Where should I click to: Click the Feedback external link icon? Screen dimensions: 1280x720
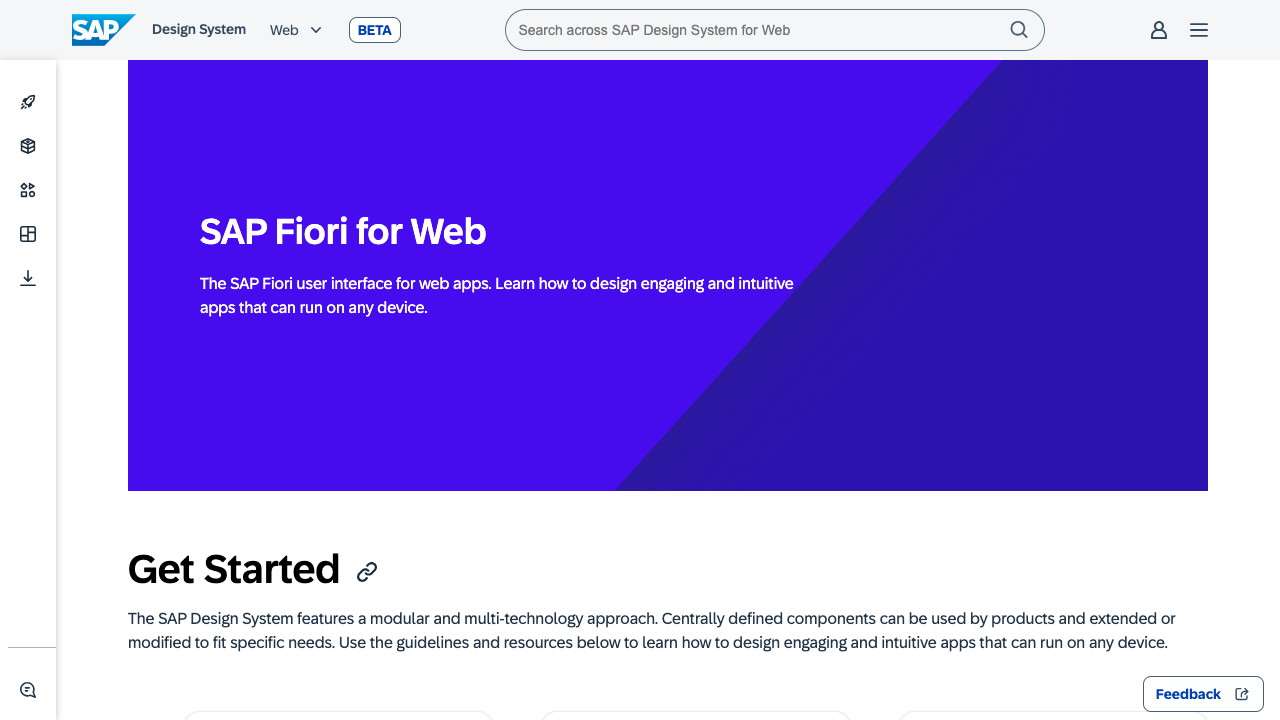tap(1242, 694)
